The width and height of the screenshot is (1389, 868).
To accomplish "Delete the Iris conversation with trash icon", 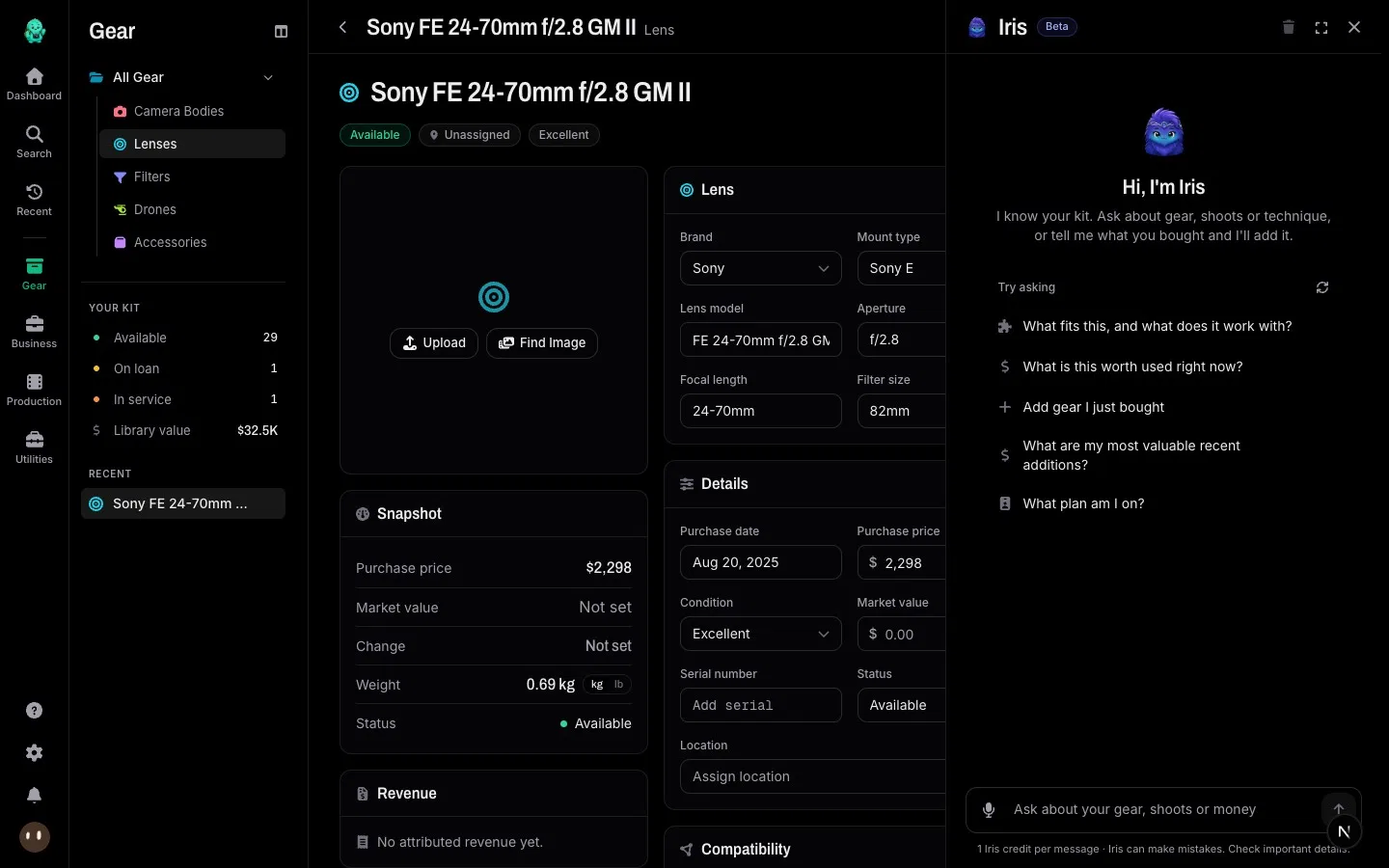I will coord(1288,27).
